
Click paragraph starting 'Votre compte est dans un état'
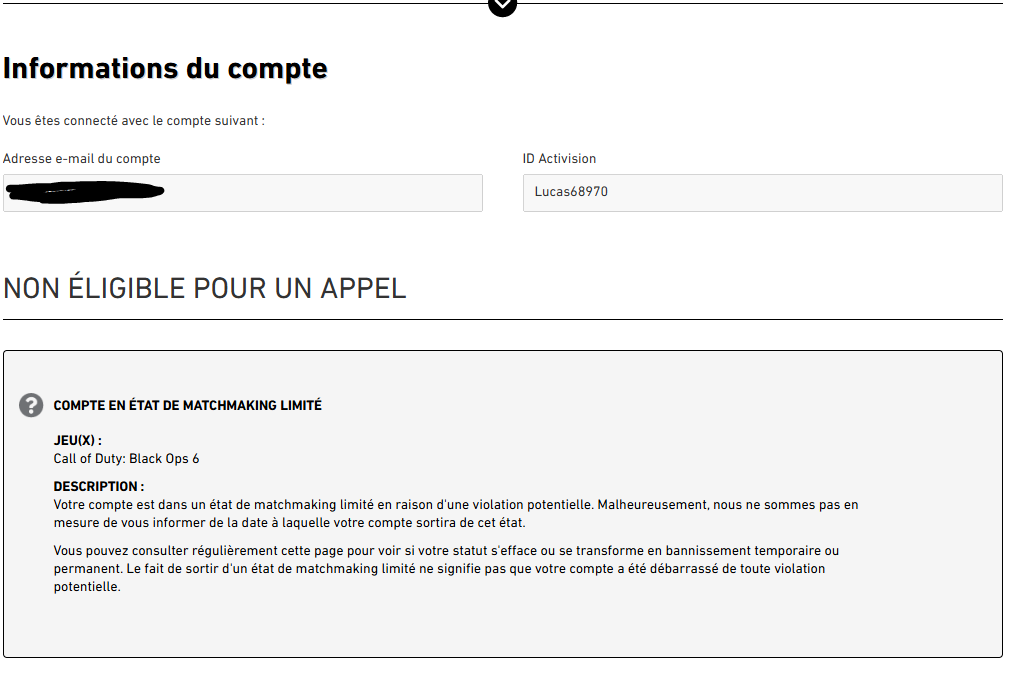pos(456,514)
